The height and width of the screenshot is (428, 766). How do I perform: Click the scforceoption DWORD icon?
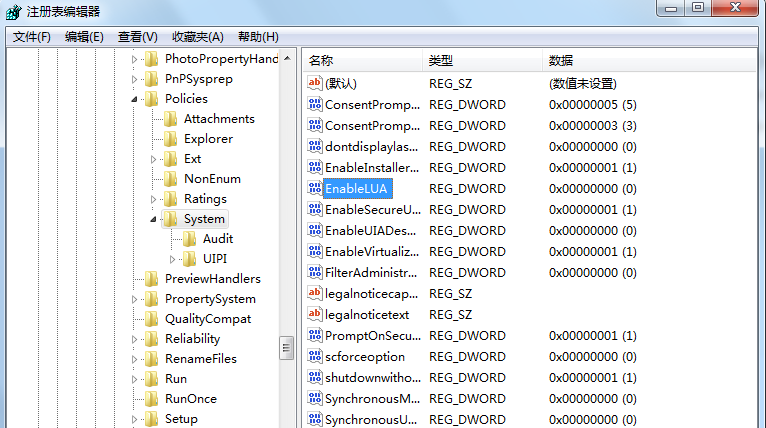[315, 356]
